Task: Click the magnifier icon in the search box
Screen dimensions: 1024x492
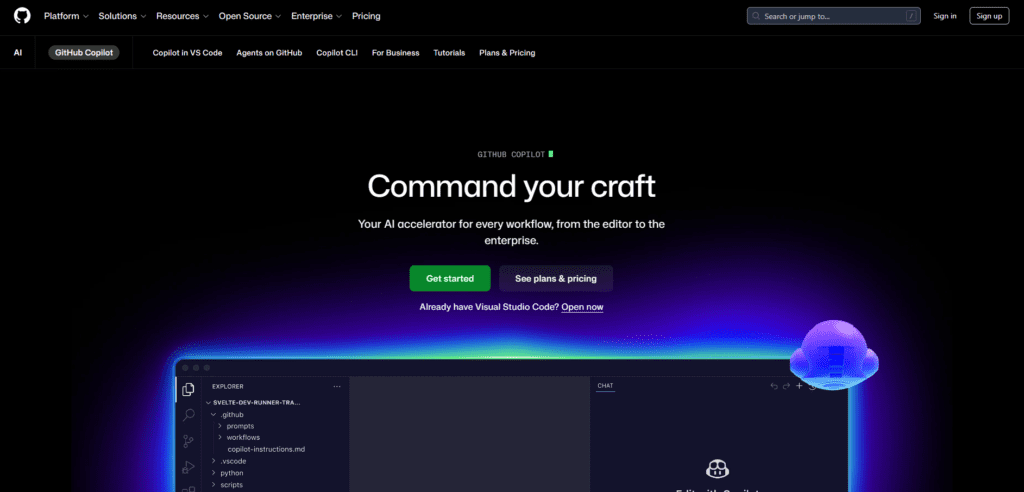Action: tap(756, 16)
